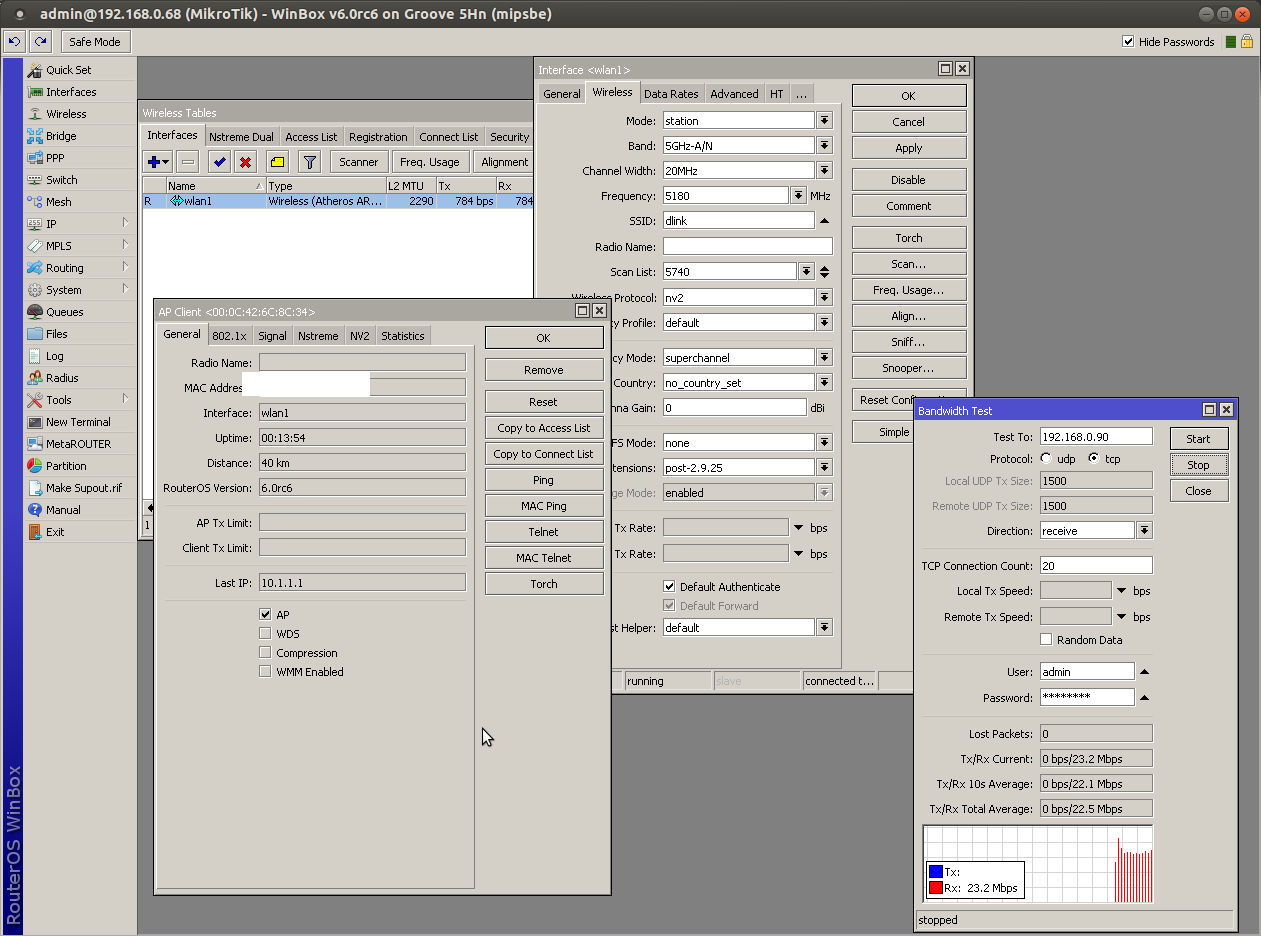This screenshot has width=1261, height=936.
Task: Open the Log sidebar icon
Action: pyautogui.click(x=35, y=356)
